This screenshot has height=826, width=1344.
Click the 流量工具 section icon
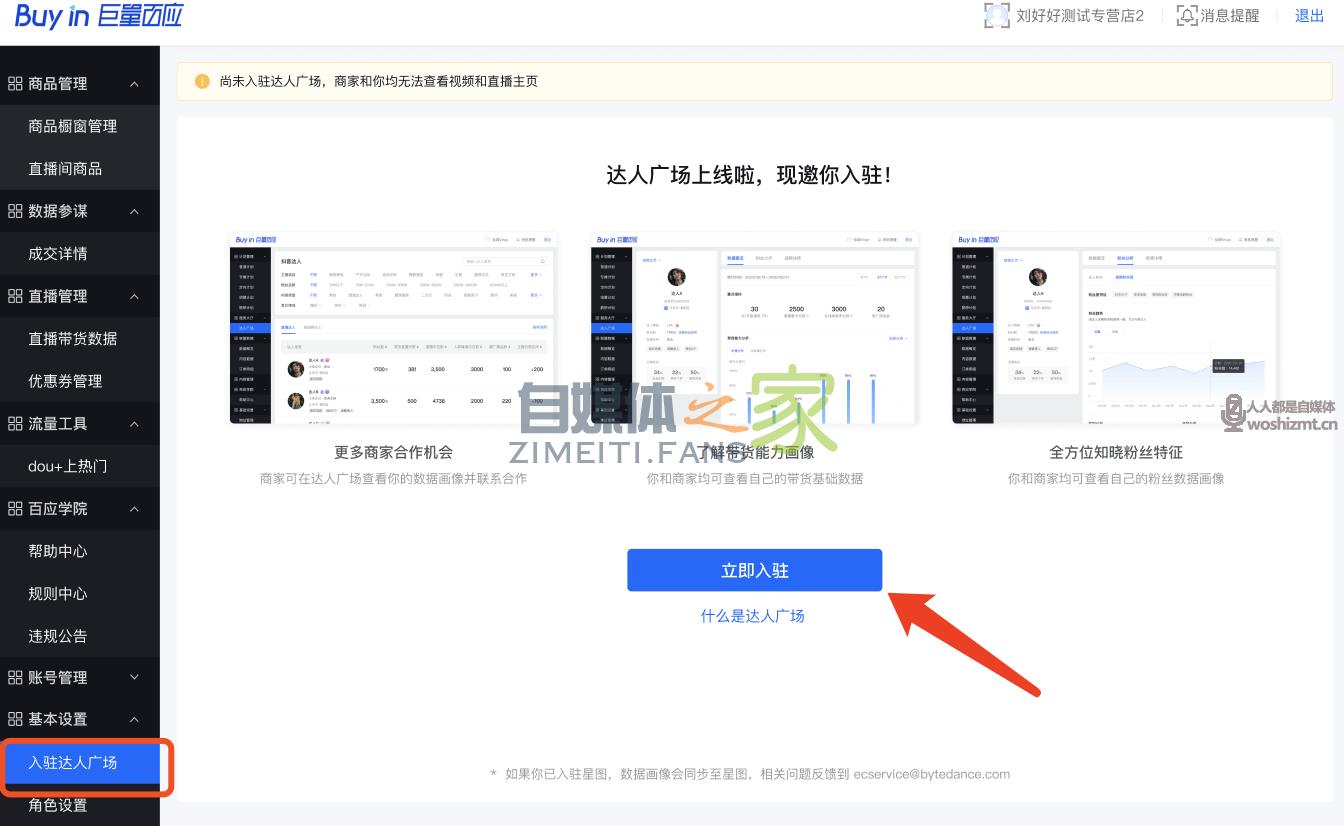pos(15,423)
